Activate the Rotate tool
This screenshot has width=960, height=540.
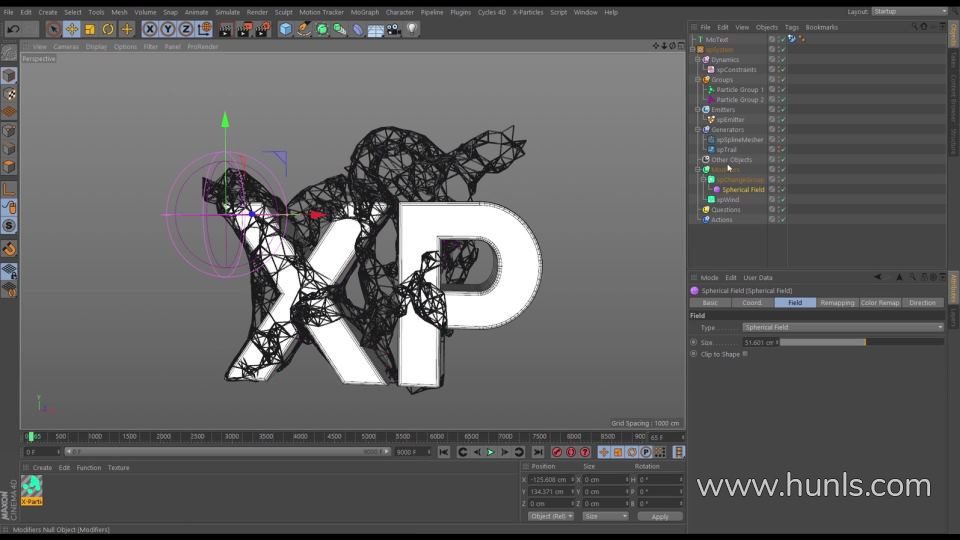point(108,29)
